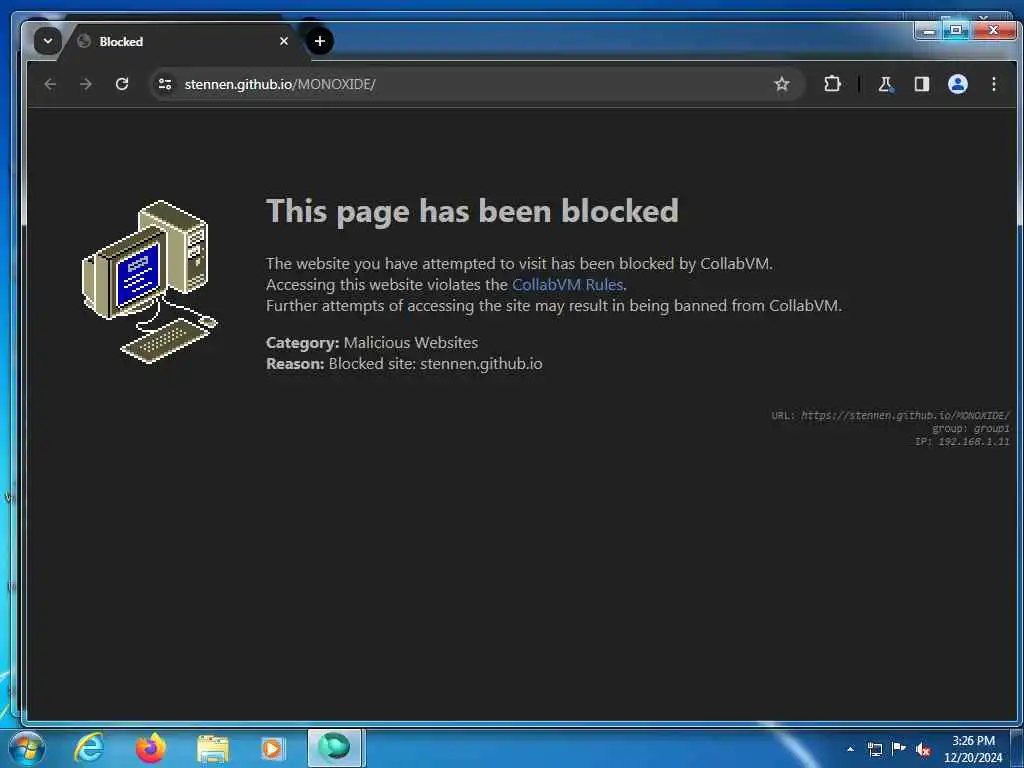Image resolution: width=1024 pixels, height=768 pixels.
Task: Open the Extensions puzzle icon
Action: pyautogui.click(x=832, y=84)
